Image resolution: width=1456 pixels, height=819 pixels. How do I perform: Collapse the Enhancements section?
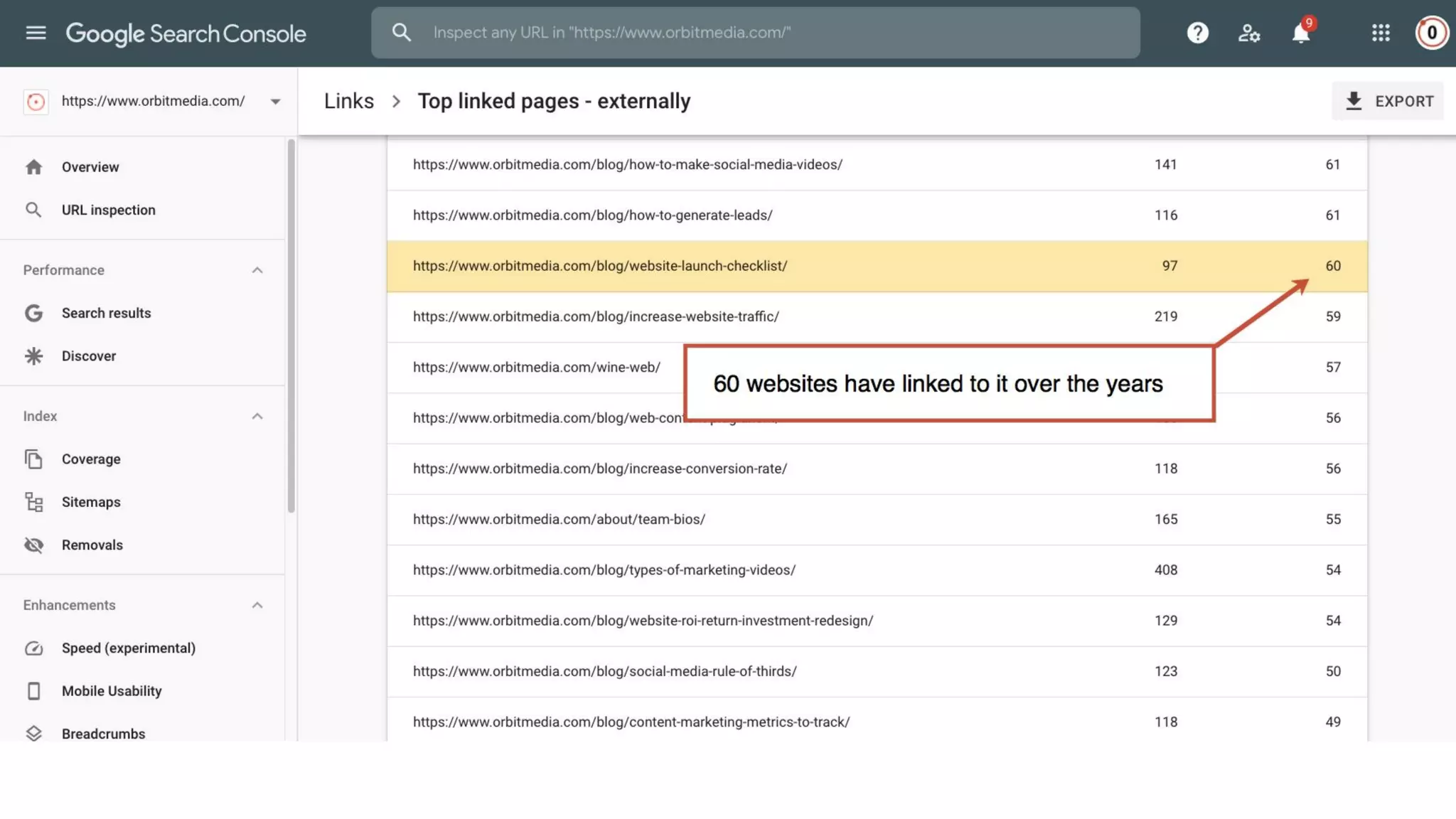tap(257, 606)
